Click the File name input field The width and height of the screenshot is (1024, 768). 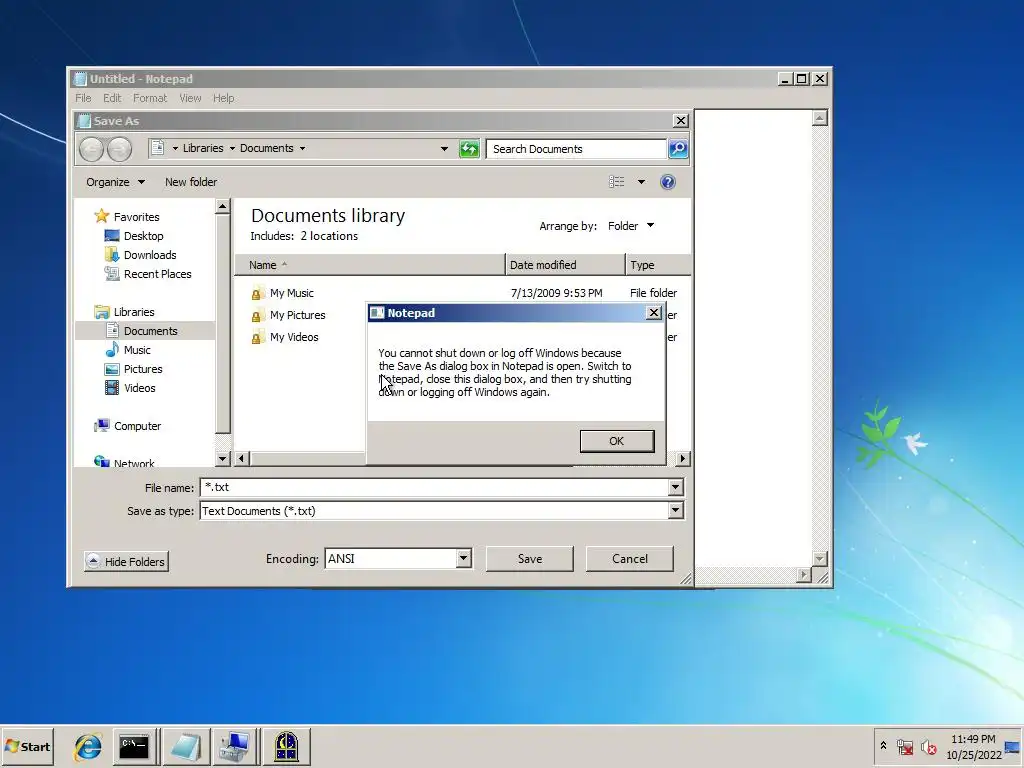[434, 487]
